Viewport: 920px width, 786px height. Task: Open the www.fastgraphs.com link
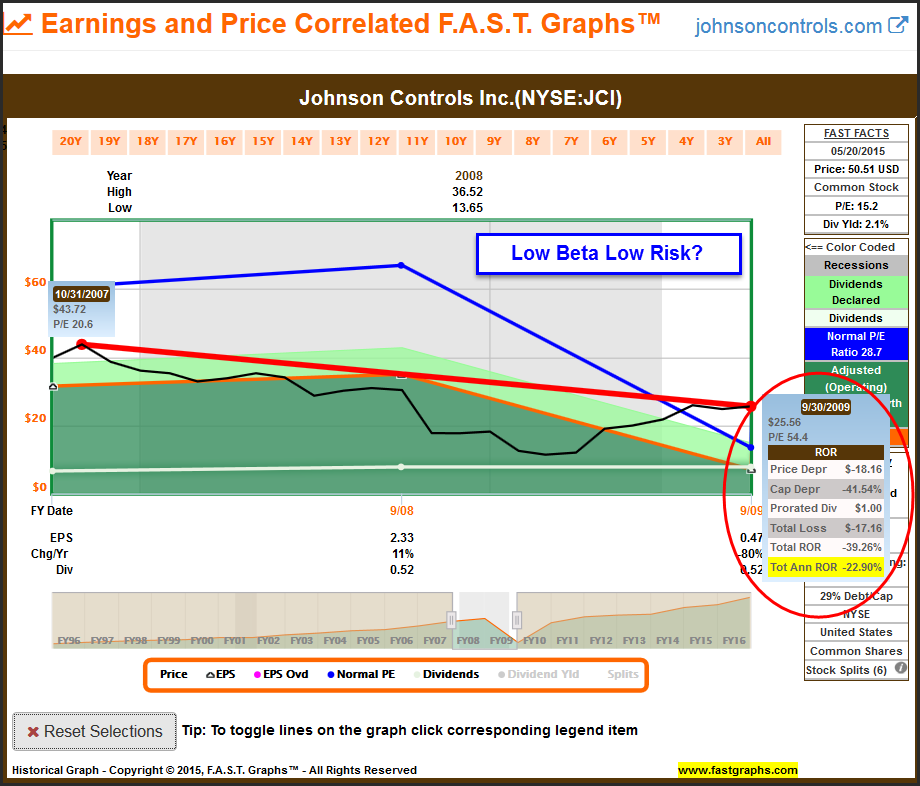pyautogui.click(x=737, y=770)
